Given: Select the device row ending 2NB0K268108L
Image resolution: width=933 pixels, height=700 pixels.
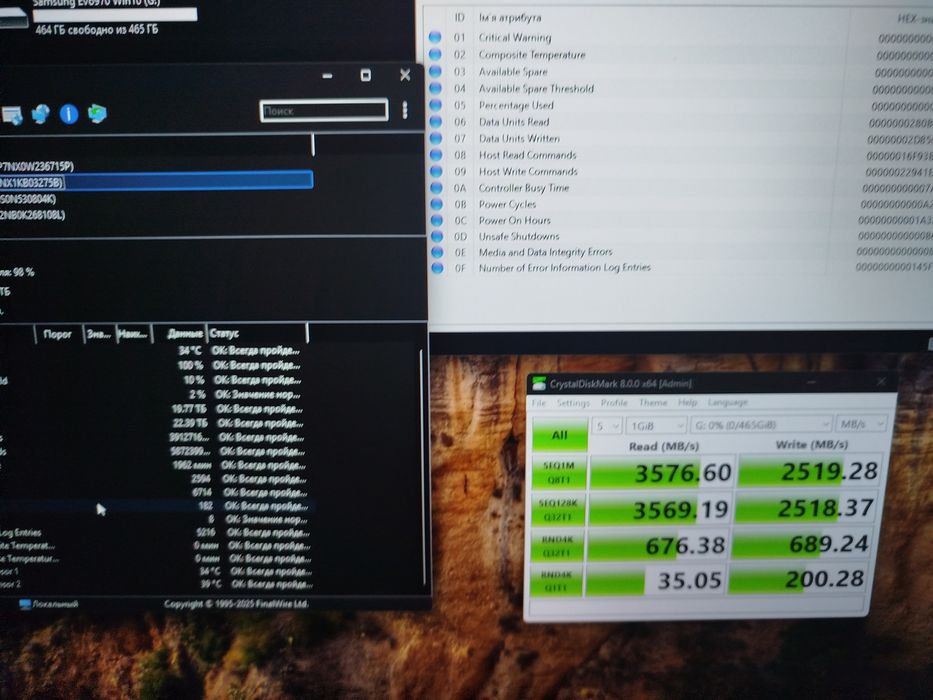Looking at the screenshot, I should click(x=156, y=215).
